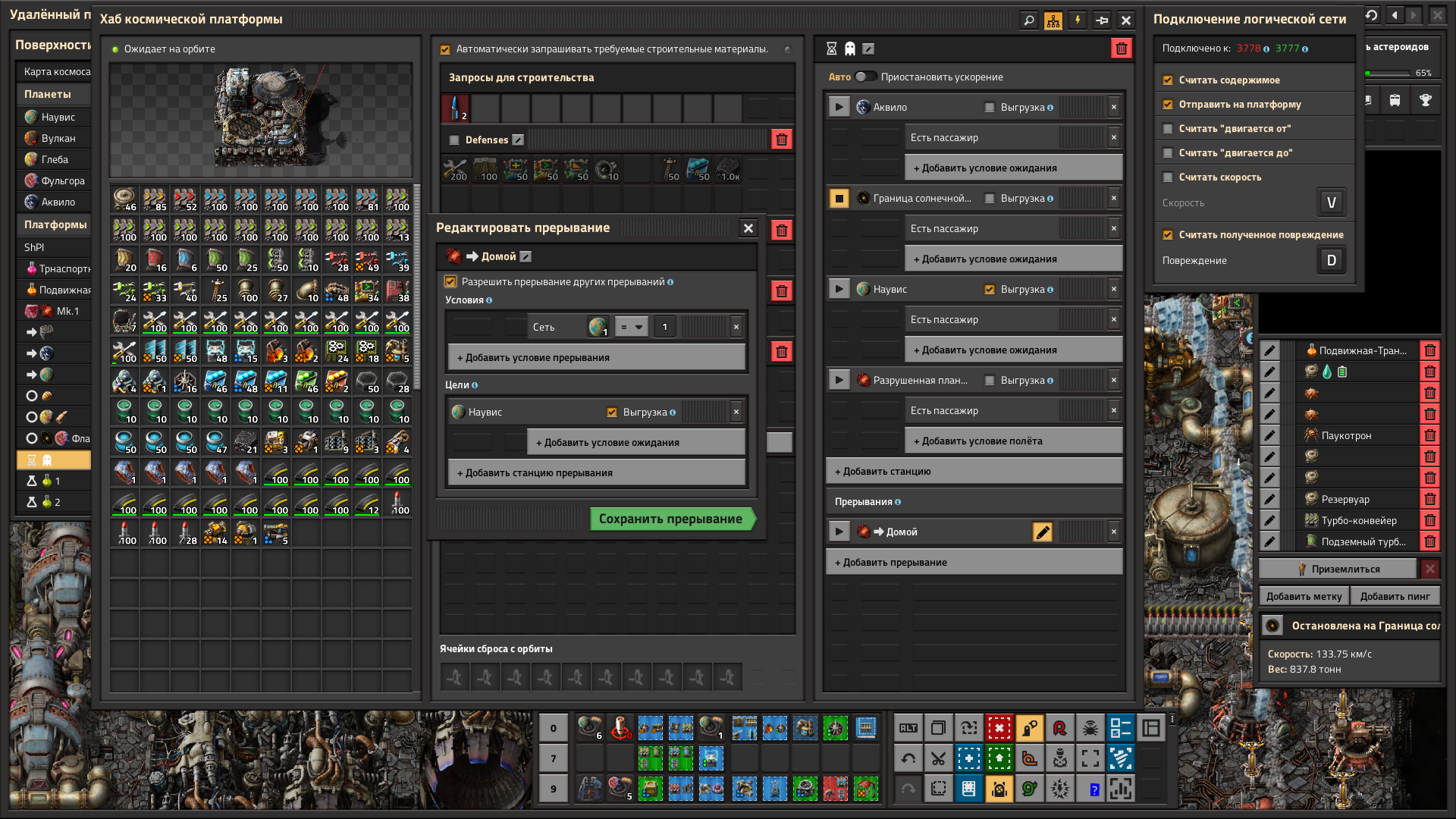Click the search magnifier icon in hub titlebar
1456x819 pixels.
[x=1029, y=20]
